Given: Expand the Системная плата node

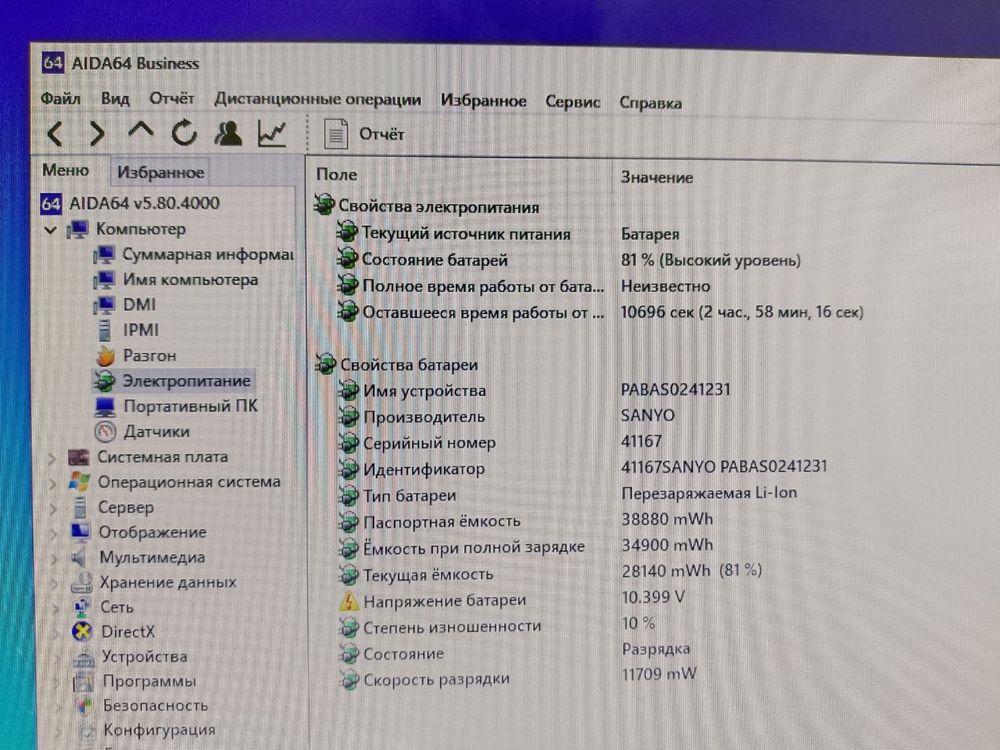Looking at the screenshot, I should point(52,458).
